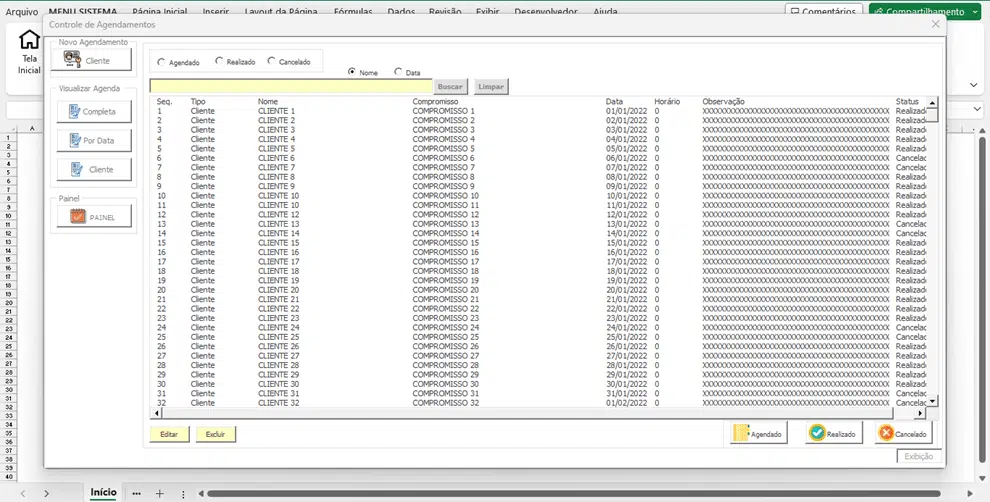Screen dimensions: 990x502
Task: Set status to Agendado using bottom button
Action: click(x=758, y=433)
